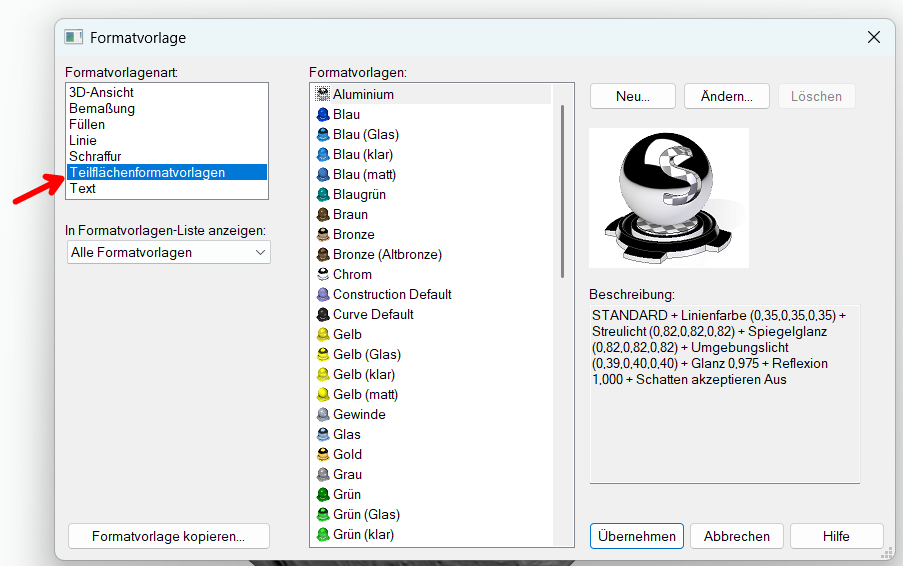Select the Grau list entry text
903x566 pixels.
348,474
